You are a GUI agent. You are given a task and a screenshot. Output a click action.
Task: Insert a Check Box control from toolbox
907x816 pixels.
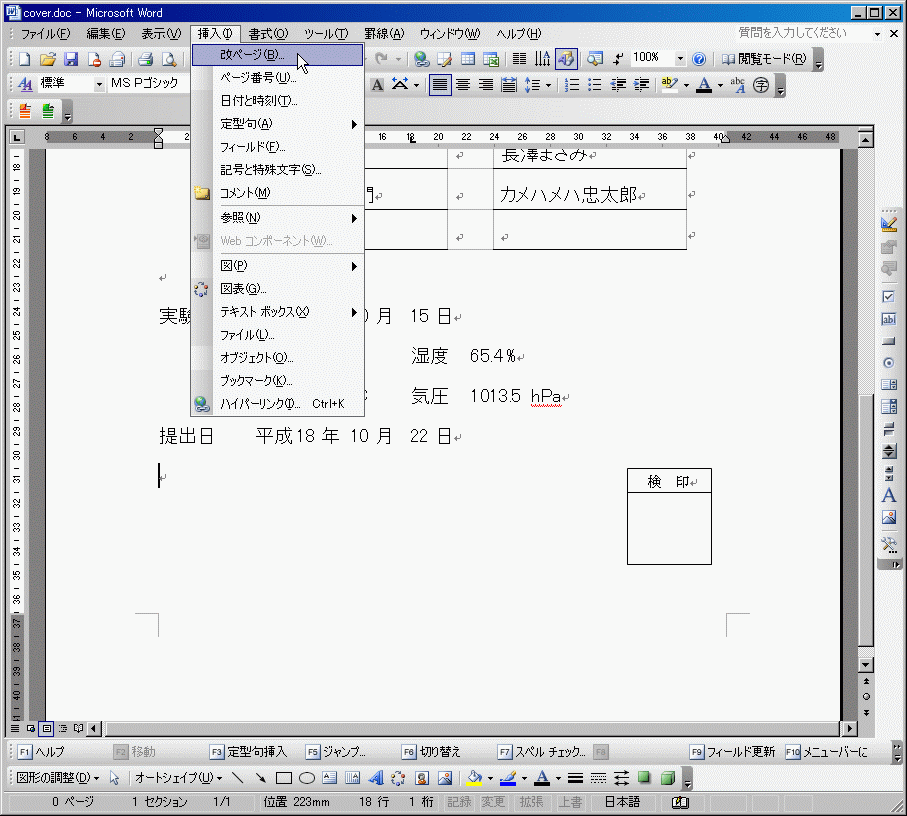(888, 297)
